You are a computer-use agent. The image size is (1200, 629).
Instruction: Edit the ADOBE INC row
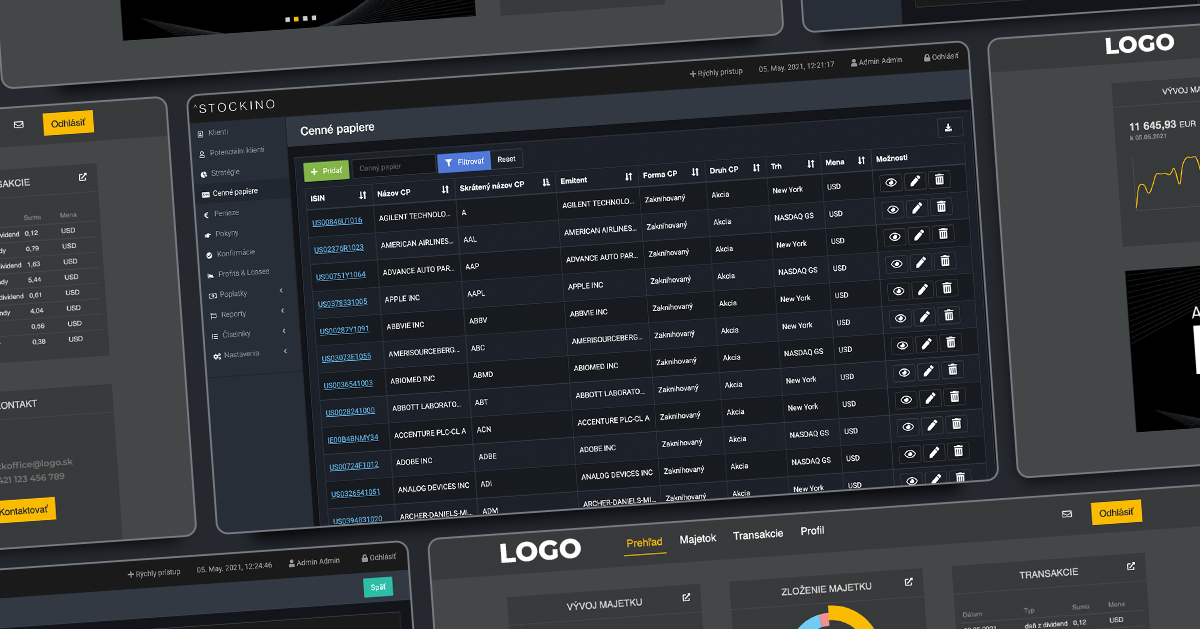933,425
